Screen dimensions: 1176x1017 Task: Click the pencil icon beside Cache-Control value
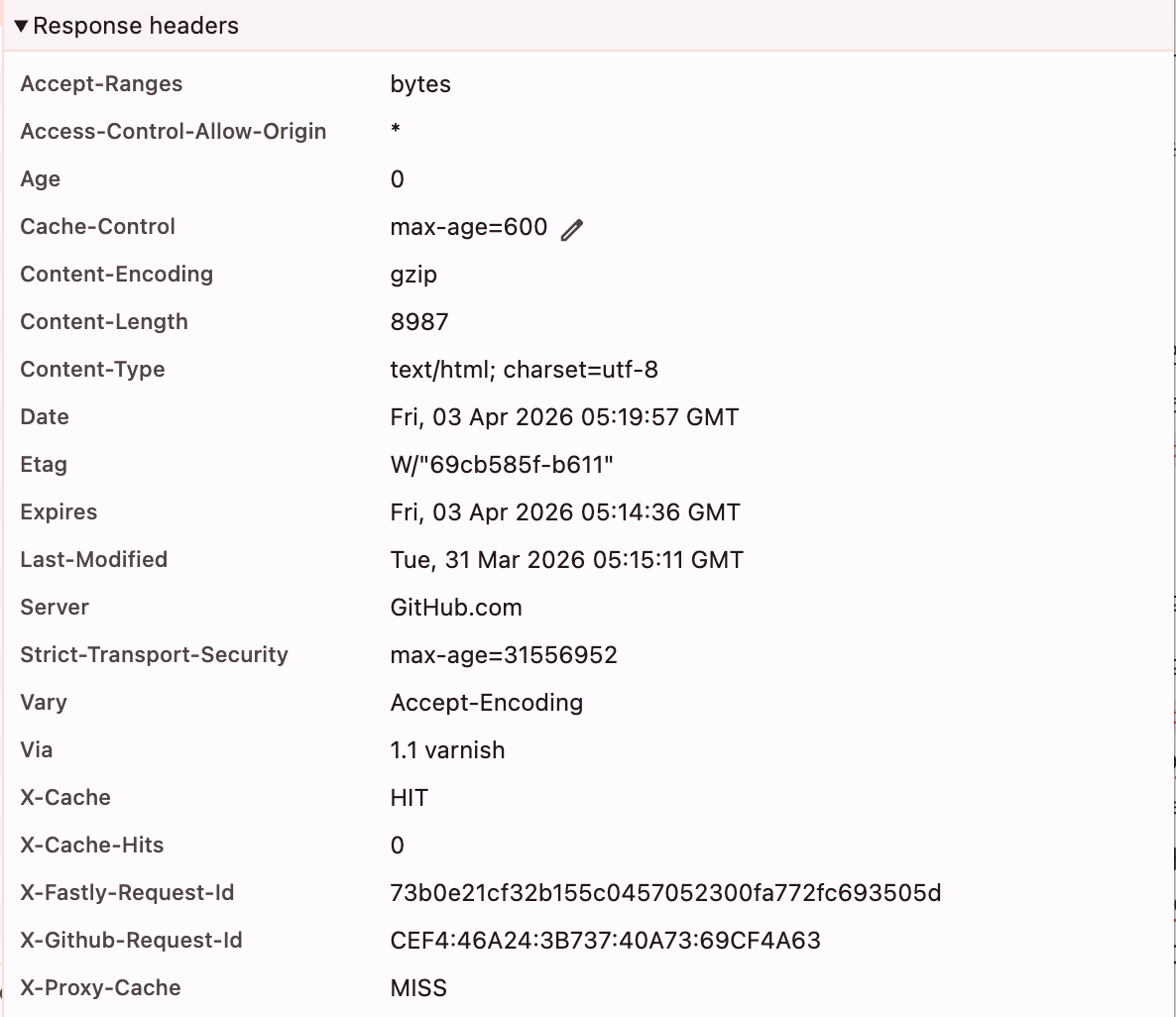click(572, 230)
